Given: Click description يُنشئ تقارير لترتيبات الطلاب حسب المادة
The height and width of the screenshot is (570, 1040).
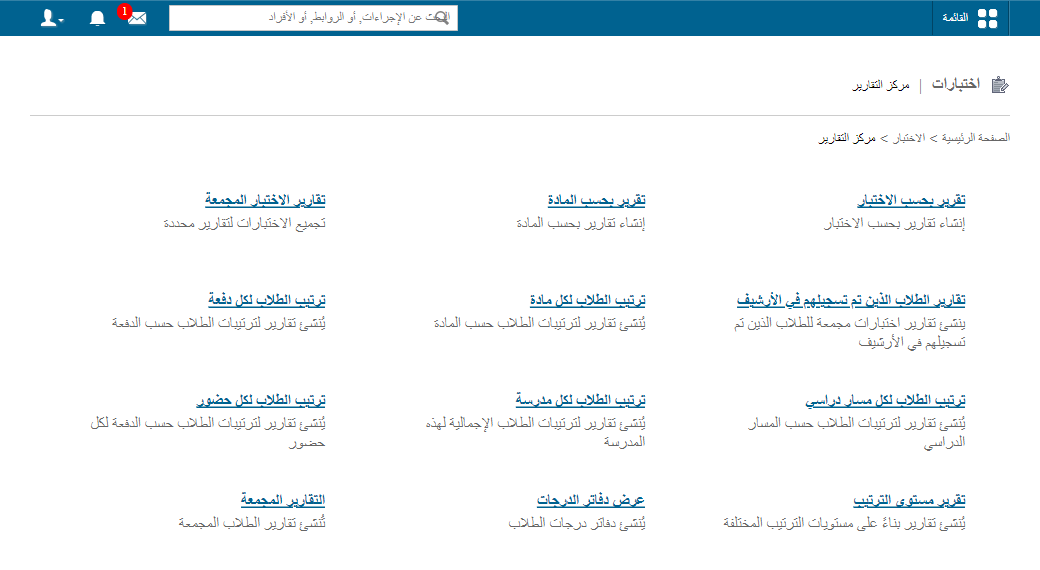Looking at the screenshot, I should click(540, 324).
